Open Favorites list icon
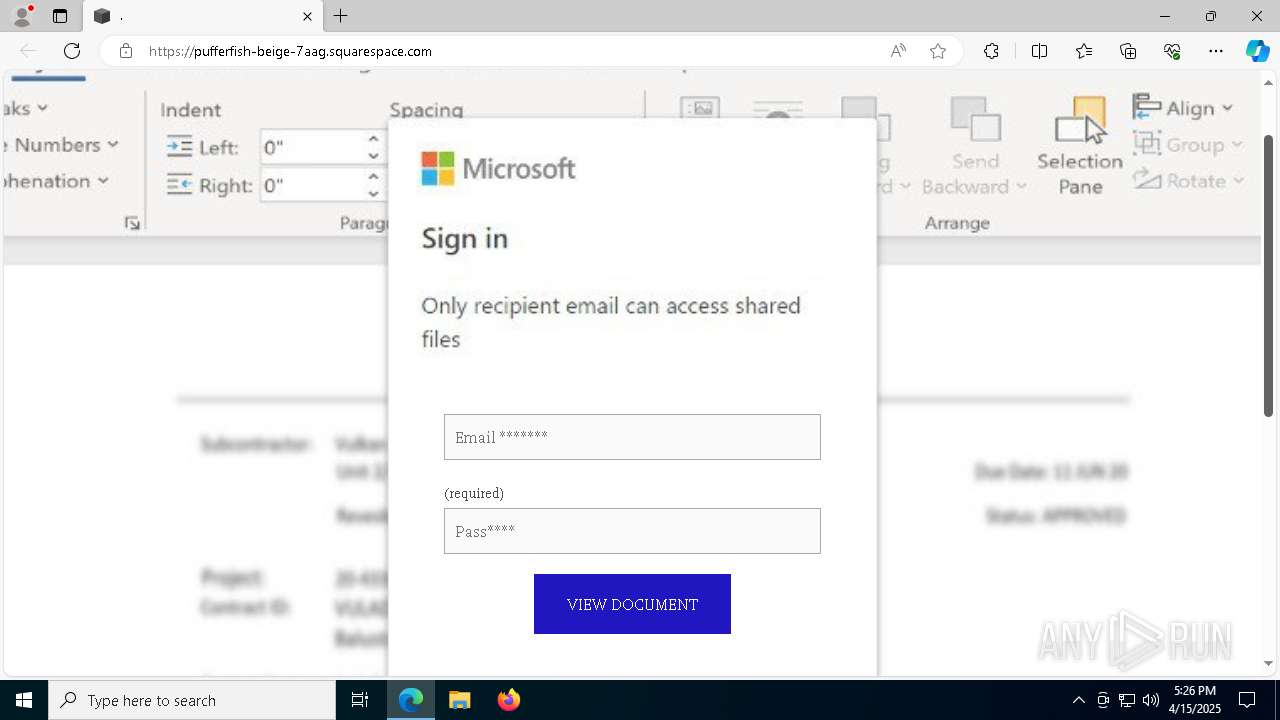The width and height of the screenshot is (1280, 720). [x=1084, y=51]
